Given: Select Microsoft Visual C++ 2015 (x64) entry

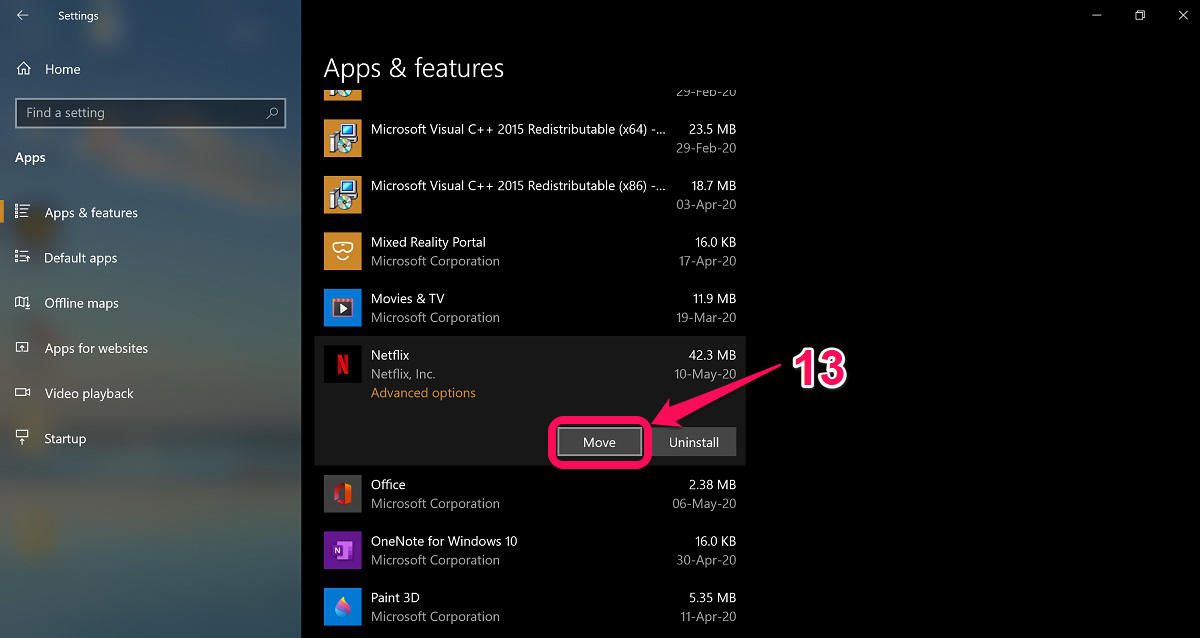Looking at the screenshot, I should coord(518,129).
